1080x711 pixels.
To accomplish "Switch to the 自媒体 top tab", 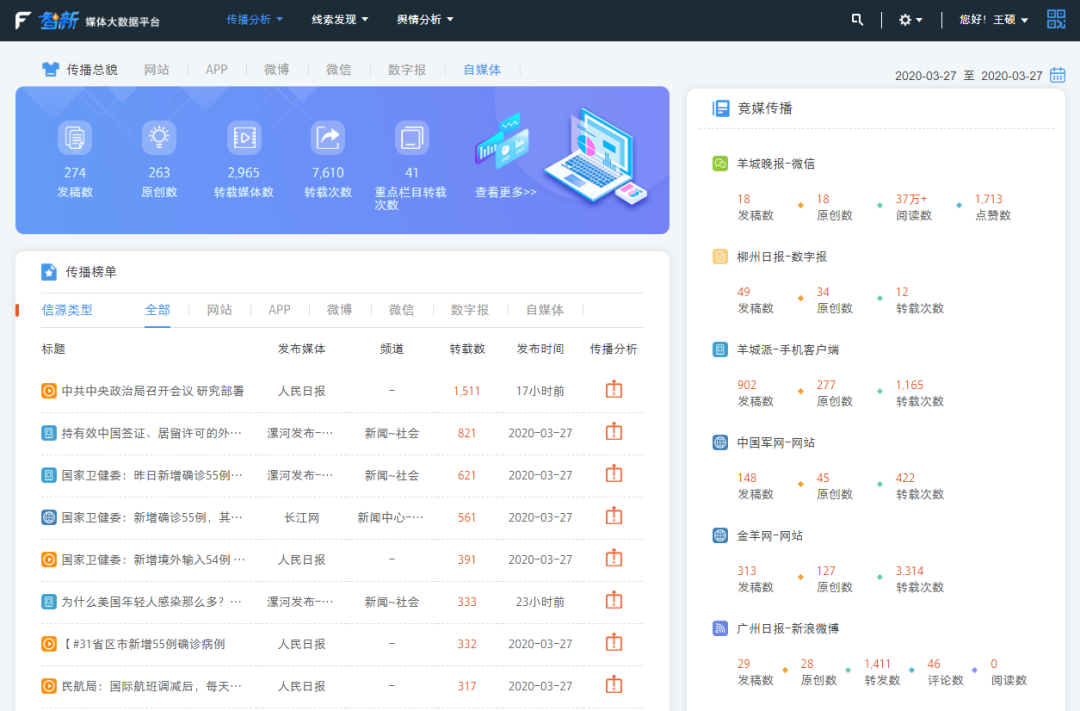I will (482, 70).
